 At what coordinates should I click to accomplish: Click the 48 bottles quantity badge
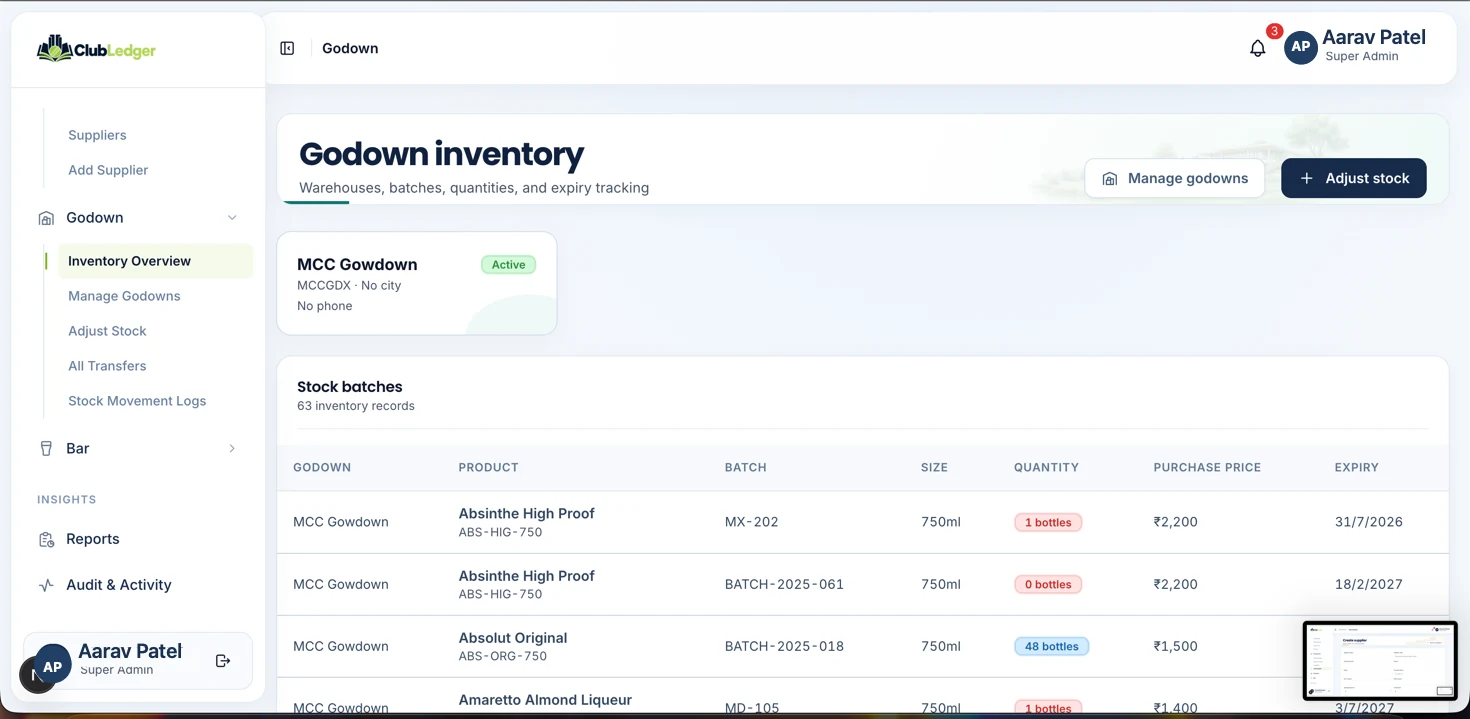(1051, 646)
